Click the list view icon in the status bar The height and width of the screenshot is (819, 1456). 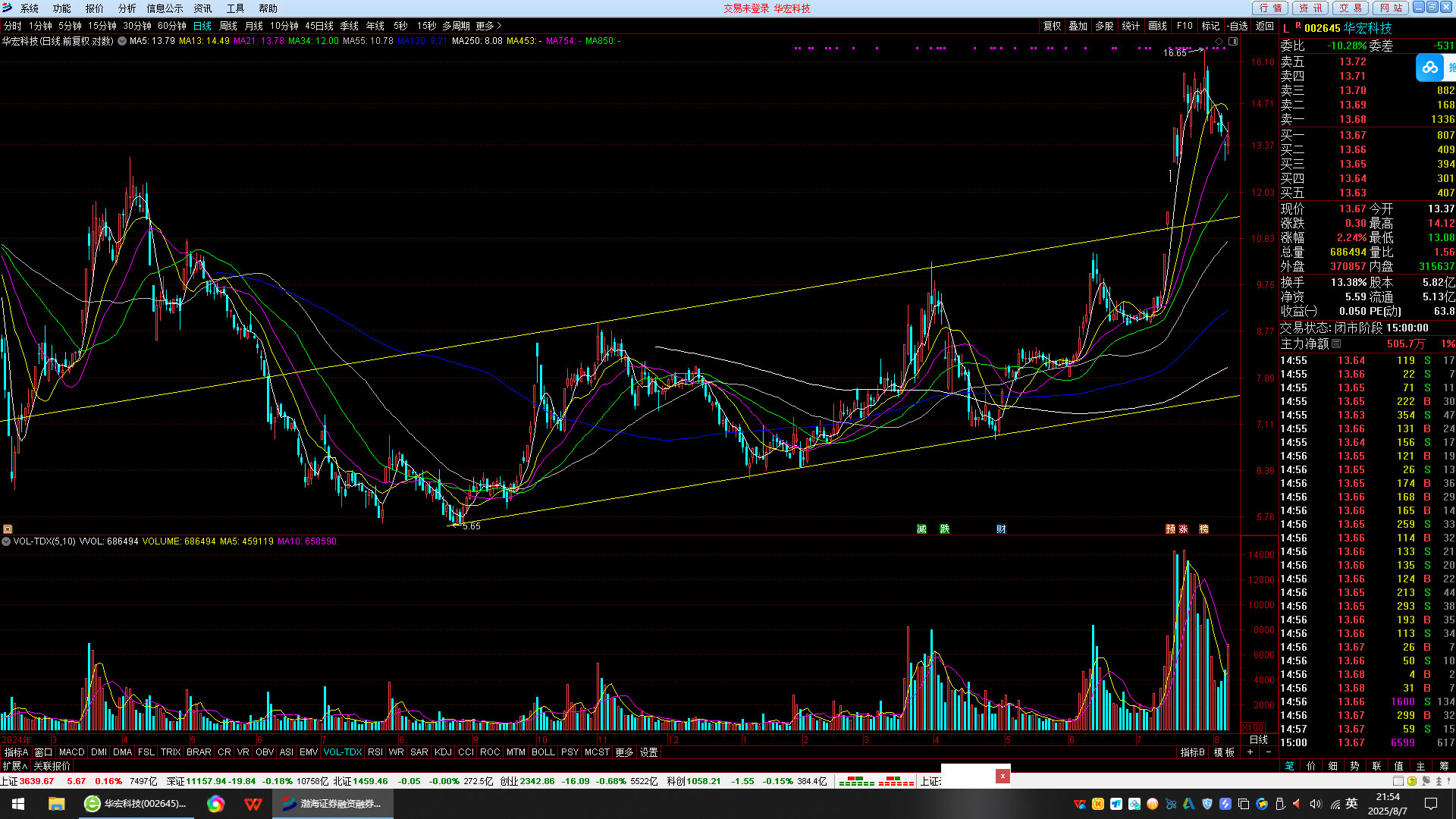coord(1398,780)
